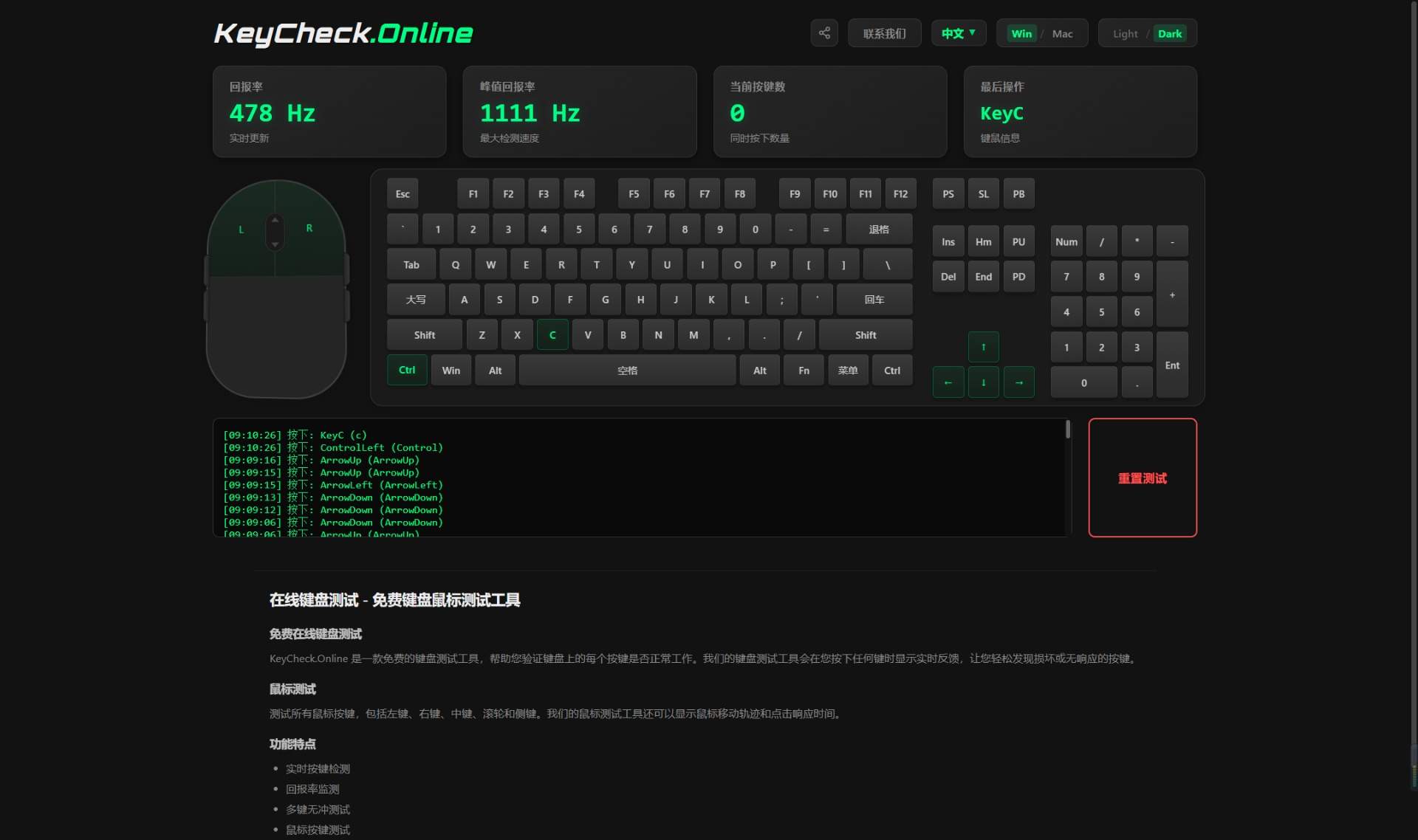This screenshot has width=1418, height=840.
Task: Click the highlighted C key
Action: click(x=552, y=335)
